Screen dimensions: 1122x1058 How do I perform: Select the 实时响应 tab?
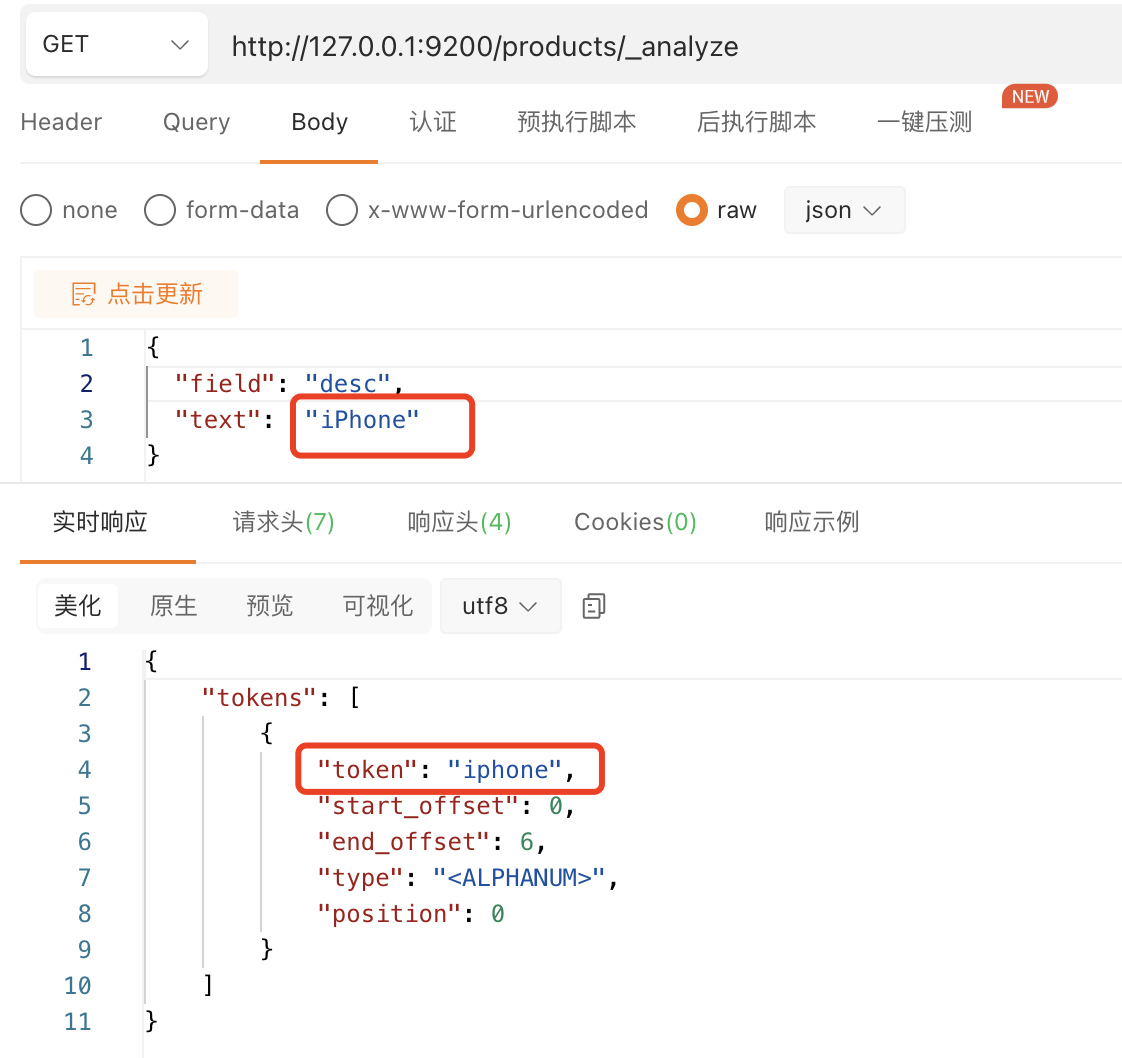[x=99, y=521]
